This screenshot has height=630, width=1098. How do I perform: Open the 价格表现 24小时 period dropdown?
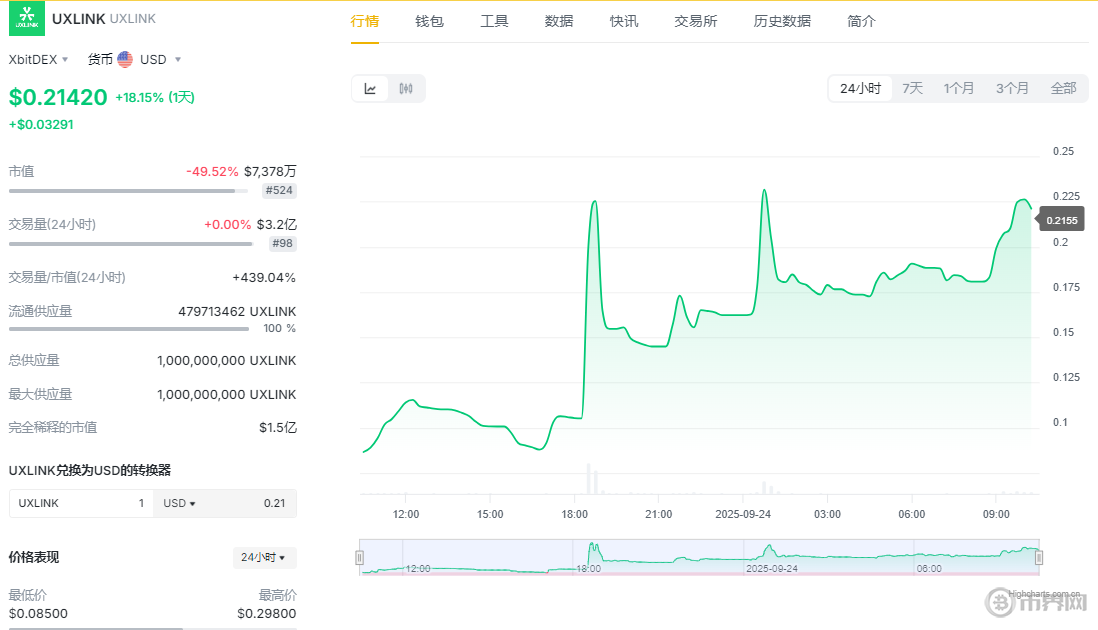(x=264, y=557)
